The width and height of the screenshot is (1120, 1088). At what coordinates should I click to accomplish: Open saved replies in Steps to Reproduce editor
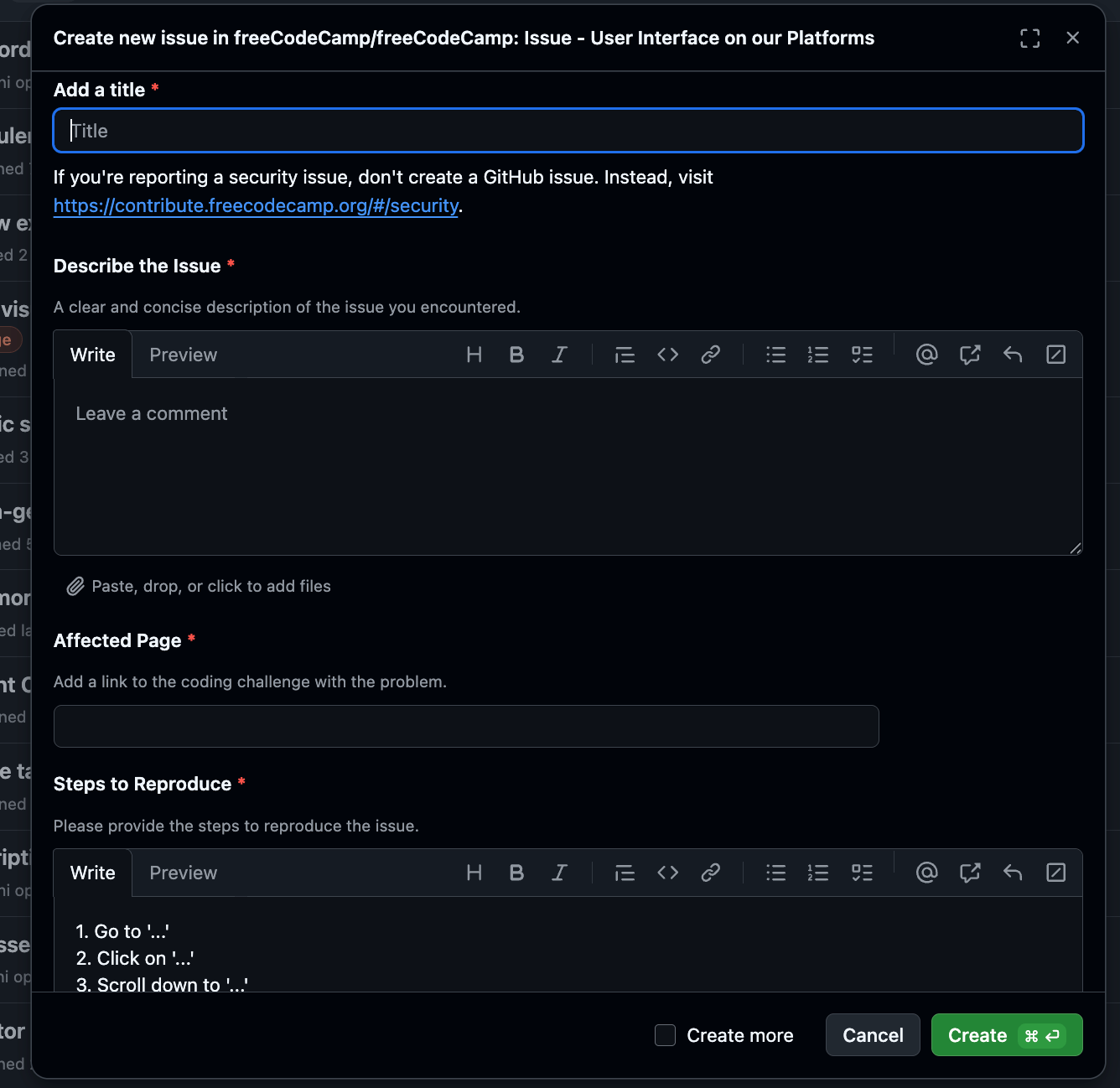pos(1013,873)
